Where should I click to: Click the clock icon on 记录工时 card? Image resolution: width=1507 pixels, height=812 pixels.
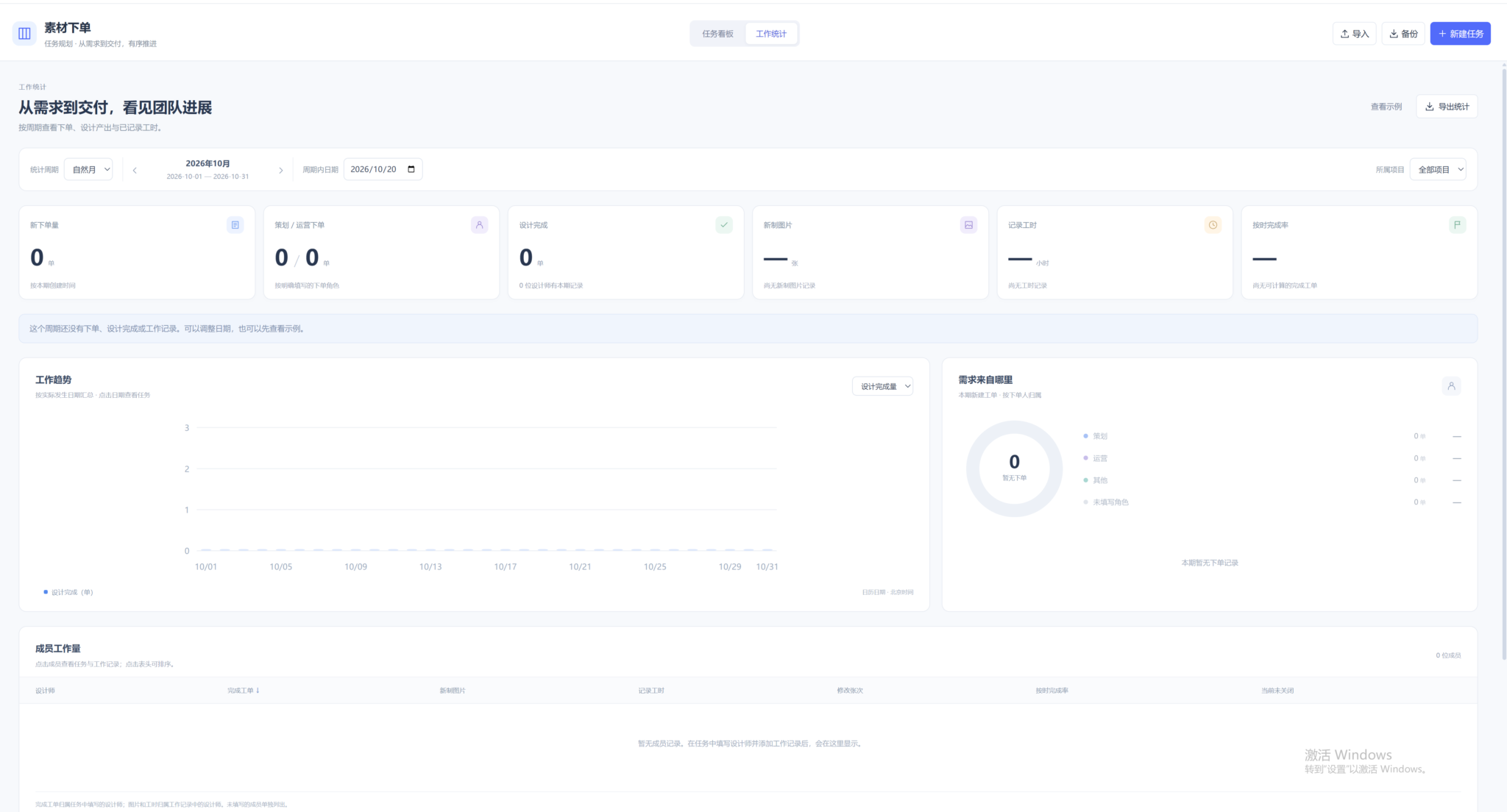[1213, 225]
